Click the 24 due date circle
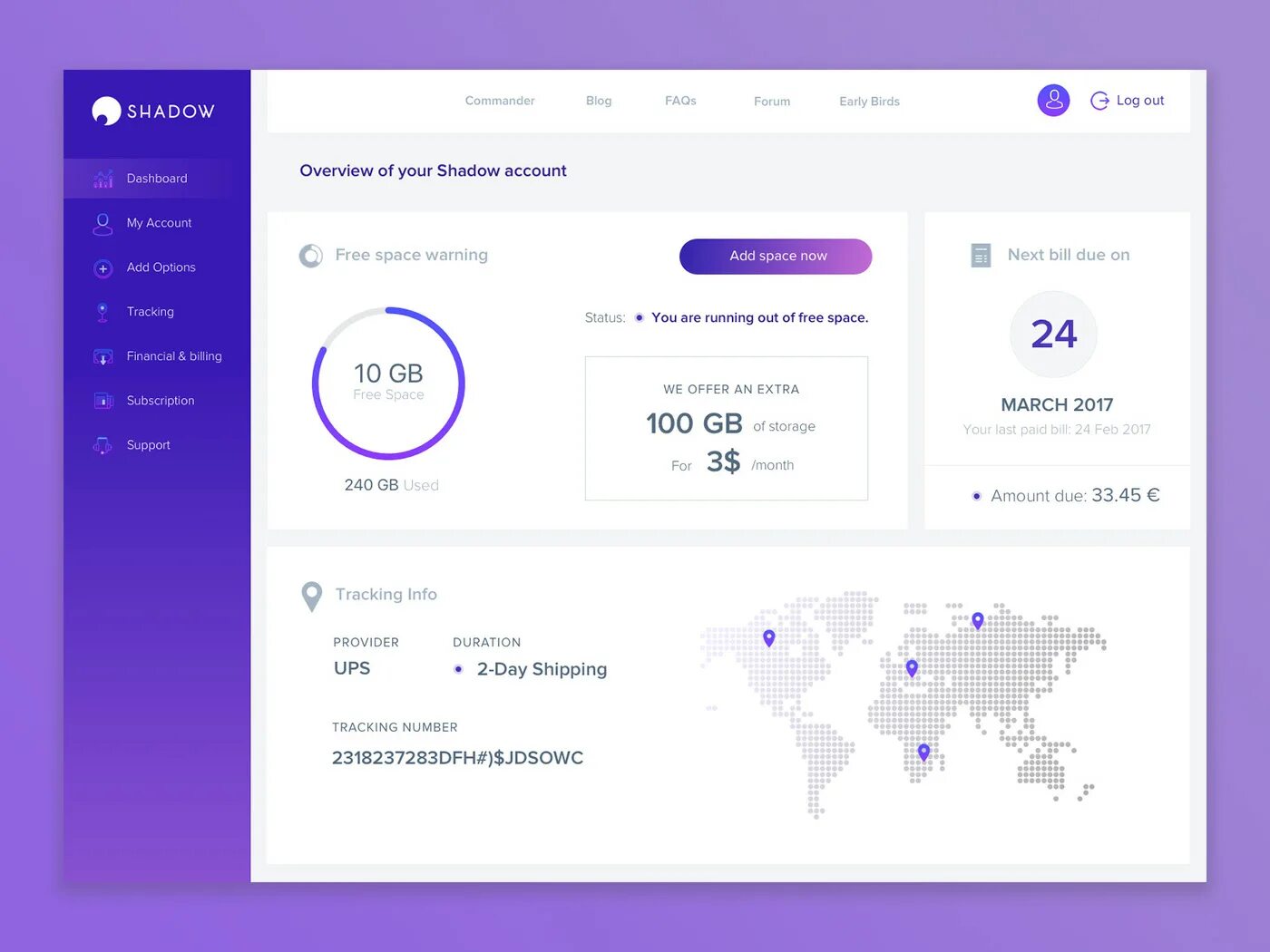 click(1053, 335)
